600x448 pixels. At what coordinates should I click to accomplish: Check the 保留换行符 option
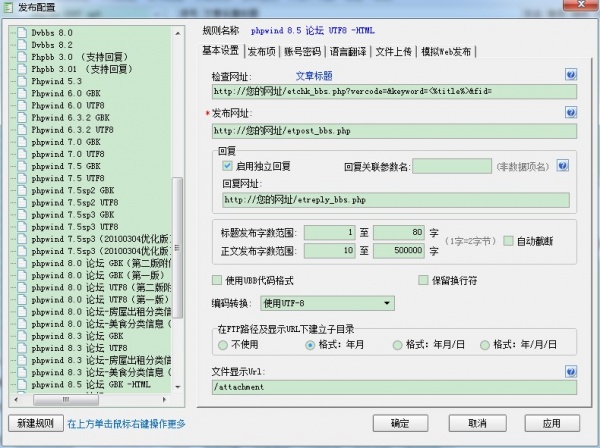(423, 280)
